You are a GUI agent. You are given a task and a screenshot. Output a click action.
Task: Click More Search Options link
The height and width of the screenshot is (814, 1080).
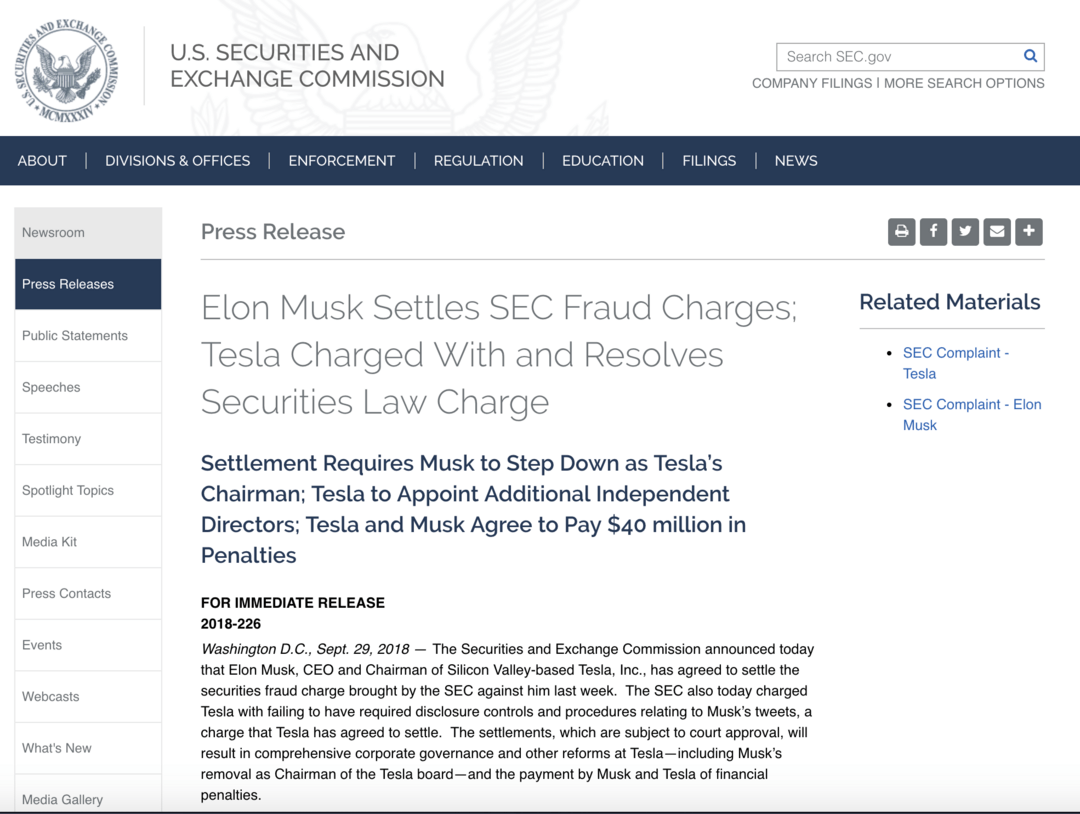tap(964, 83)
